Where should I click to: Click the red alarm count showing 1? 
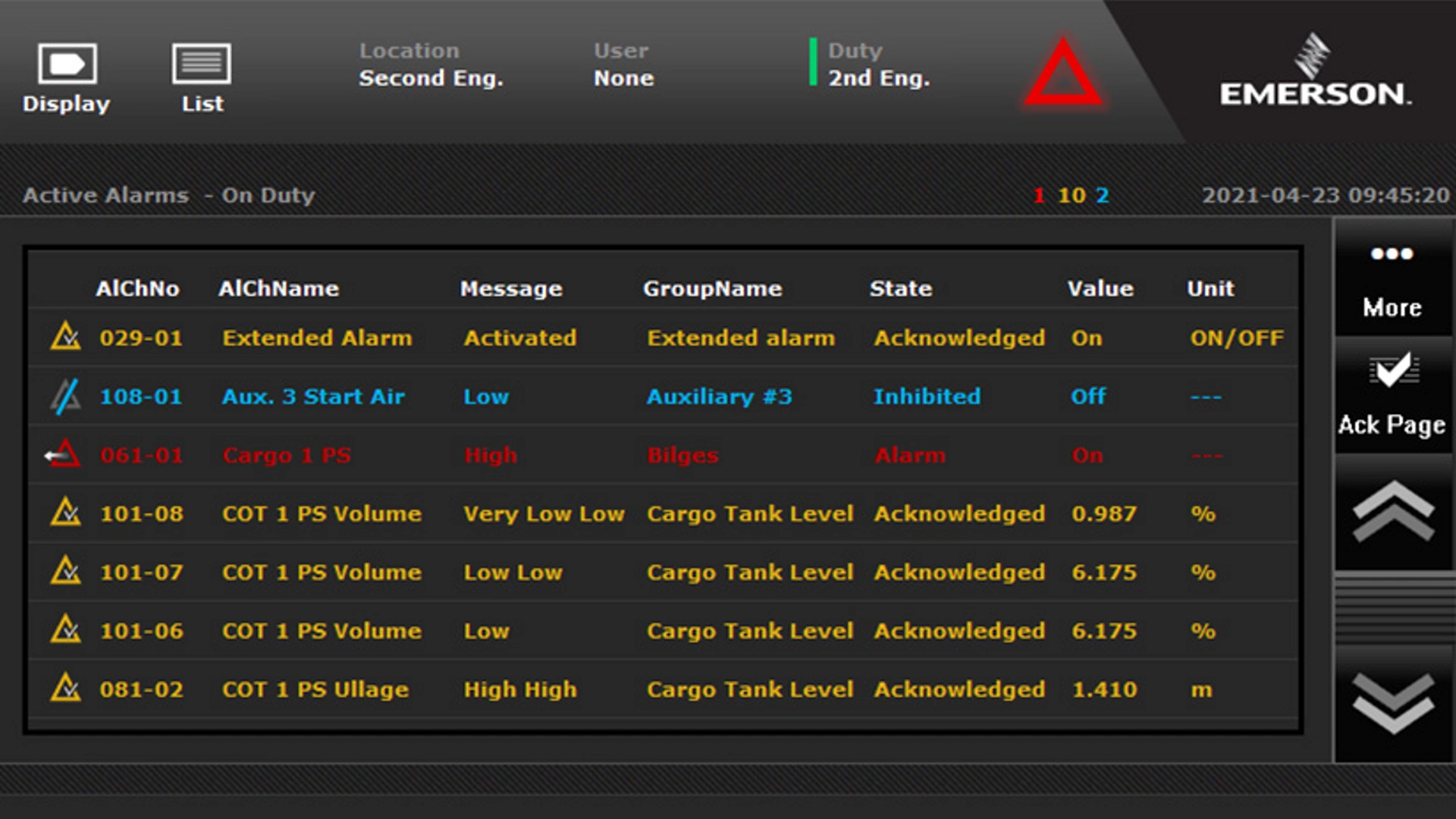pyautogui.click(x=1037, y=195)
